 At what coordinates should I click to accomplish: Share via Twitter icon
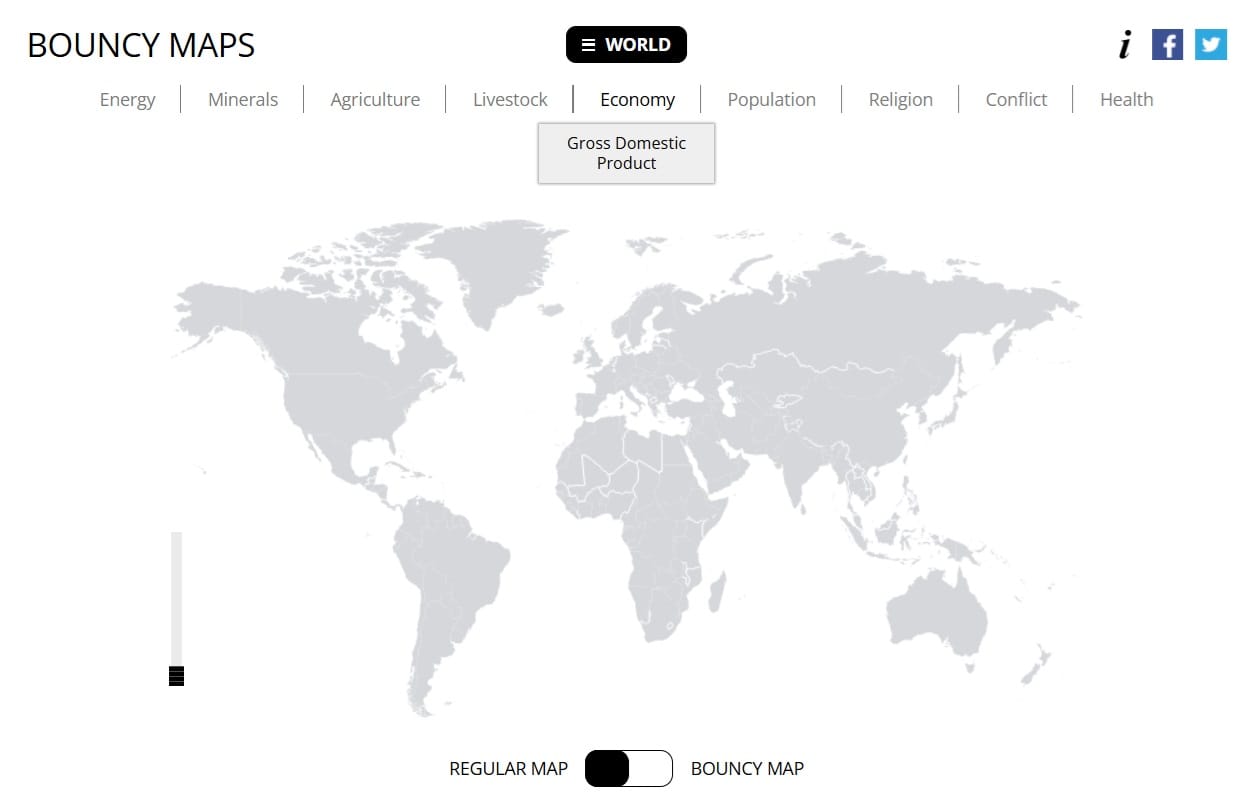(1211, 45)
